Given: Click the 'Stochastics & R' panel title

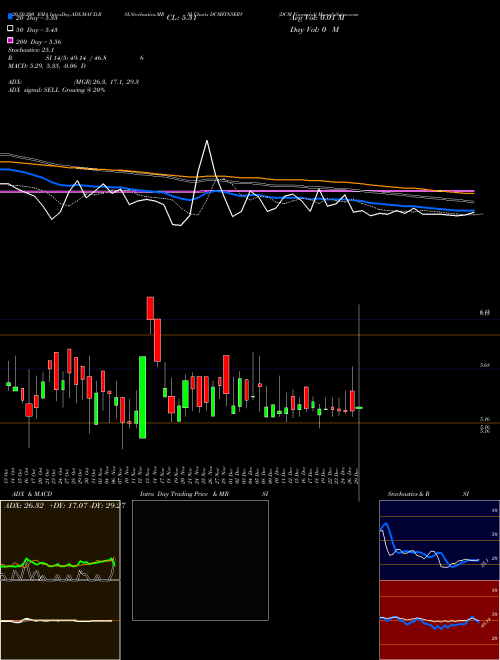Looking at the screenshot, I should point(408,494).
